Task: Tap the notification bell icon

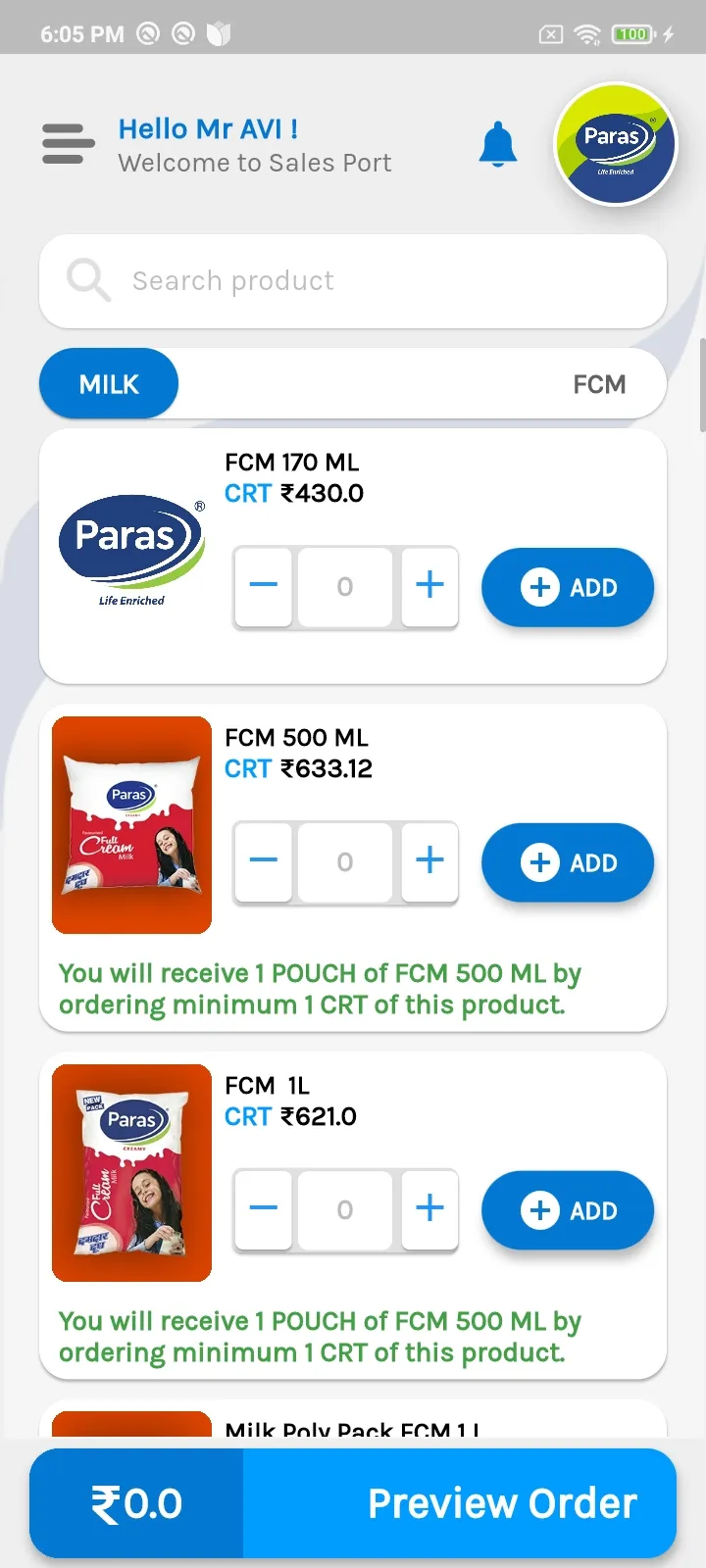Action: click(498, 144)
